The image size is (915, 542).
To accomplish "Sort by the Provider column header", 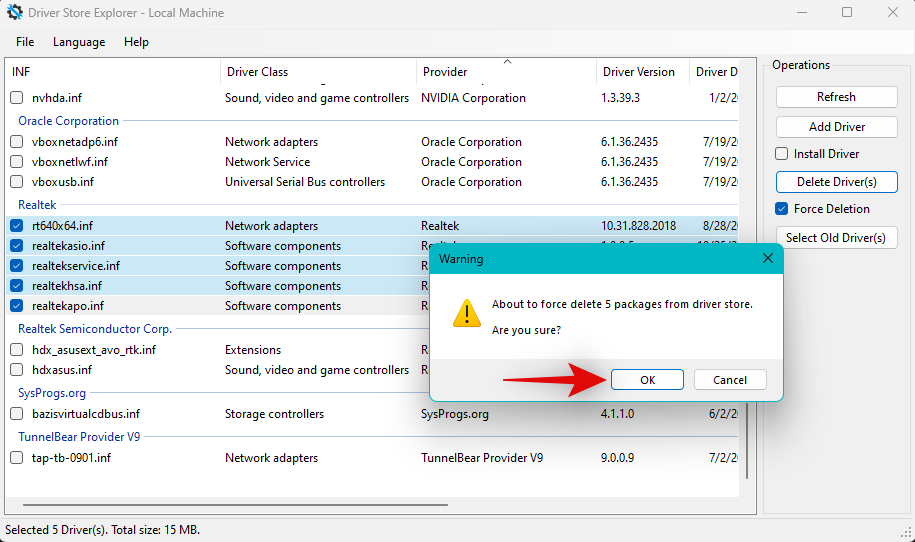I will point(445,72).
